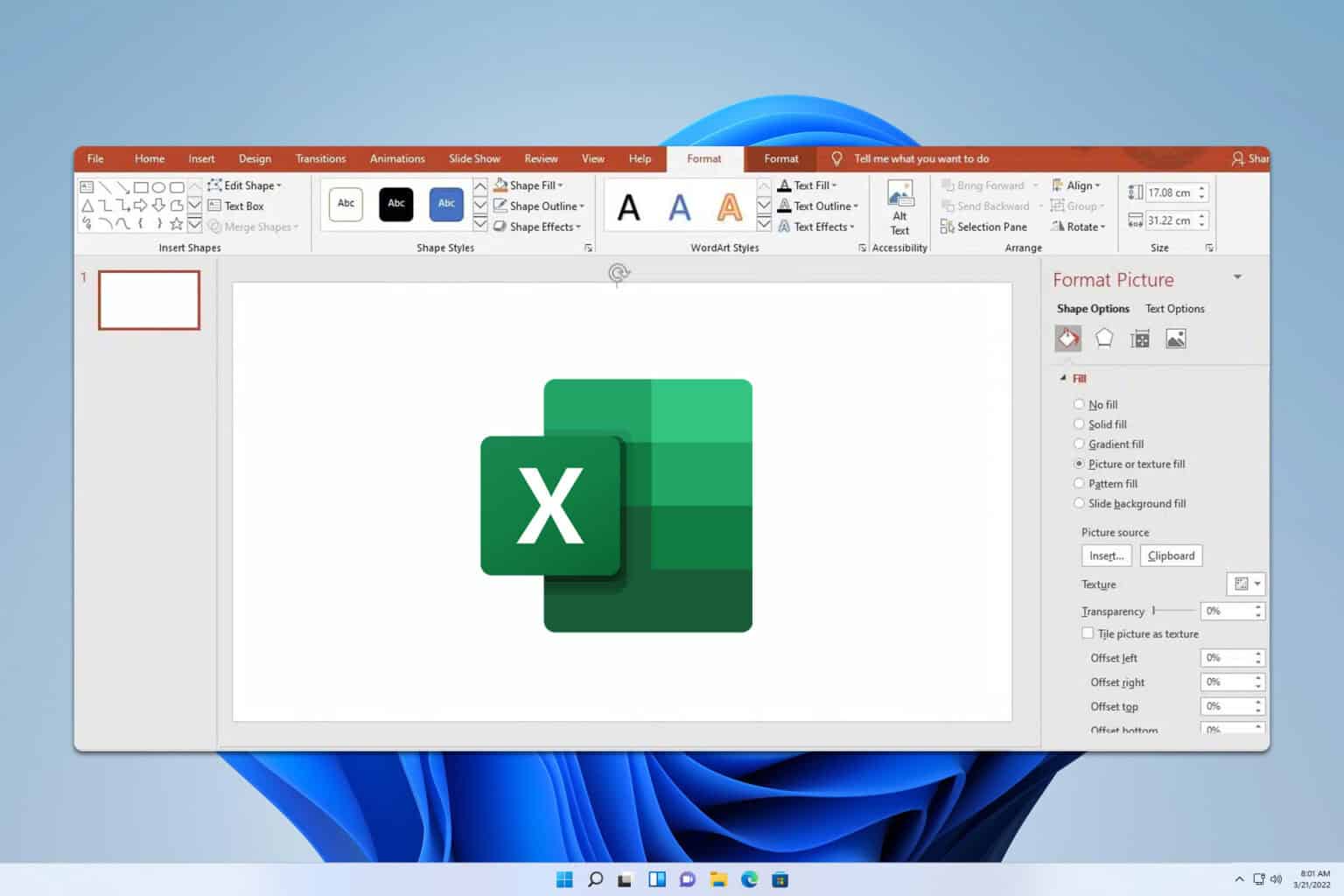Viewport: 1344px width, 896px height.
Task: Open the Format Picture pane options arrow
Action: click(1237, 277)
